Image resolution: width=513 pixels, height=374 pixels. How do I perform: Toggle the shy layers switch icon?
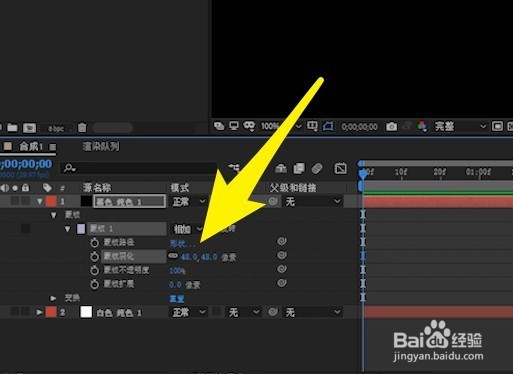click(281, 169)
